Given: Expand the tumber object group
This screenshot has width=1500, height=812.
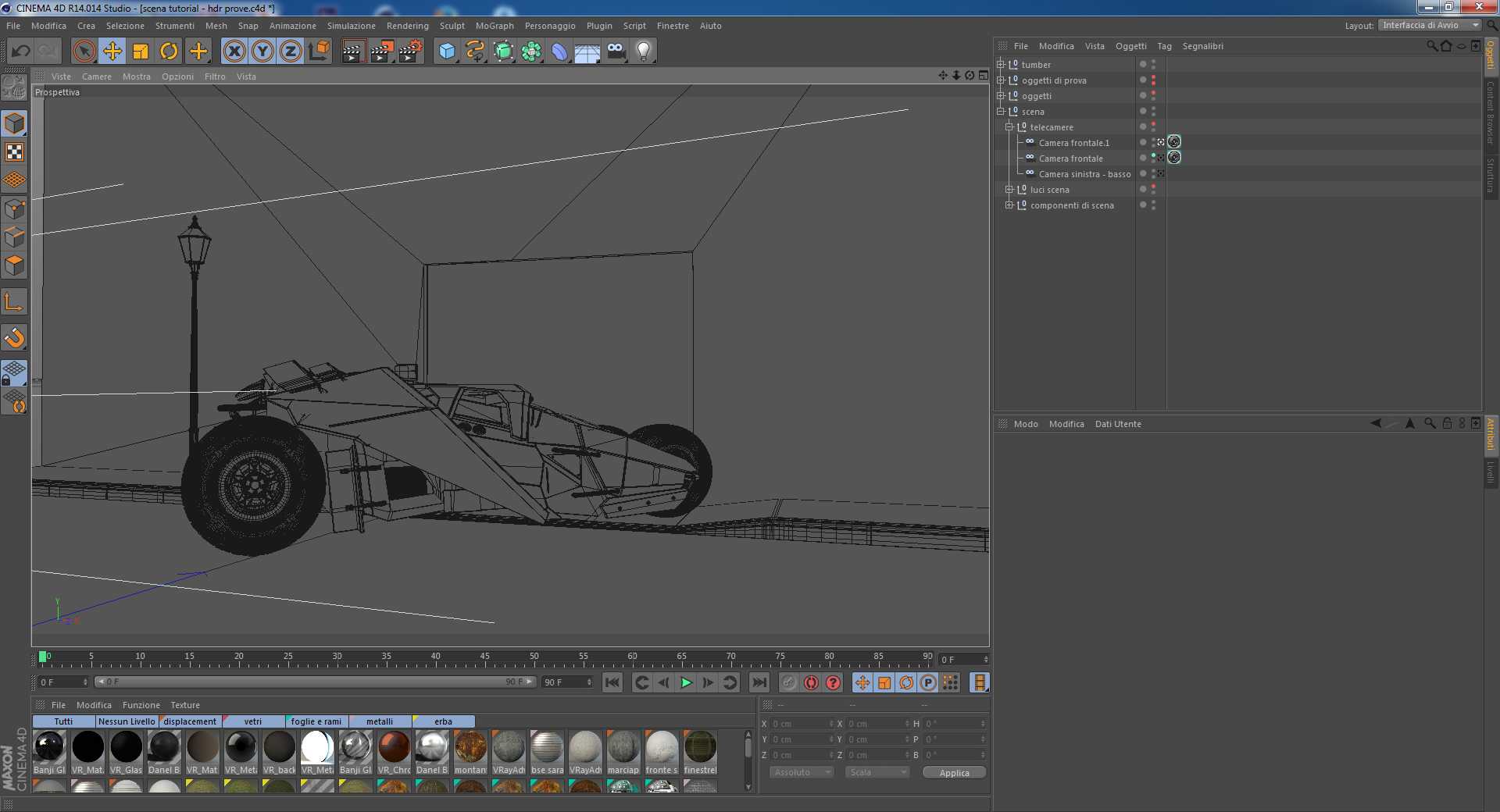Looking at the screenshot, I should [x=1000, y=65].
